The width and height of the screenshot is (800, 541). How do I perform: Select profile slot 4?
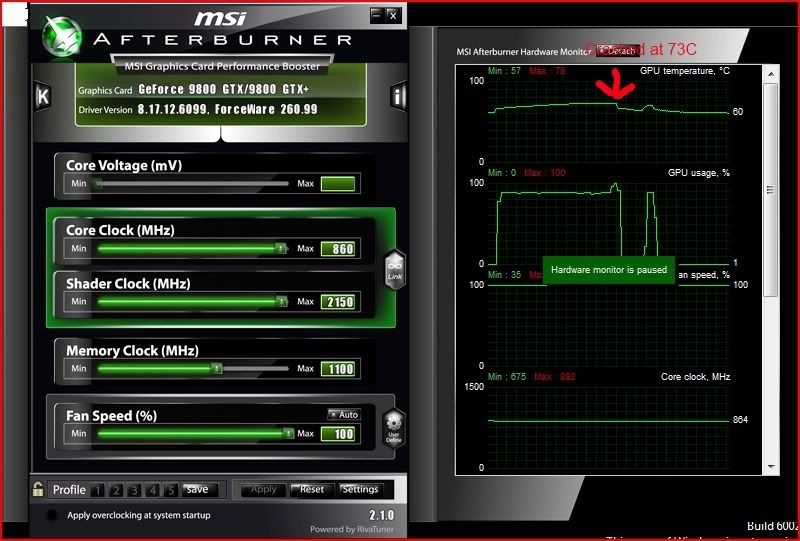click(153, 490)
